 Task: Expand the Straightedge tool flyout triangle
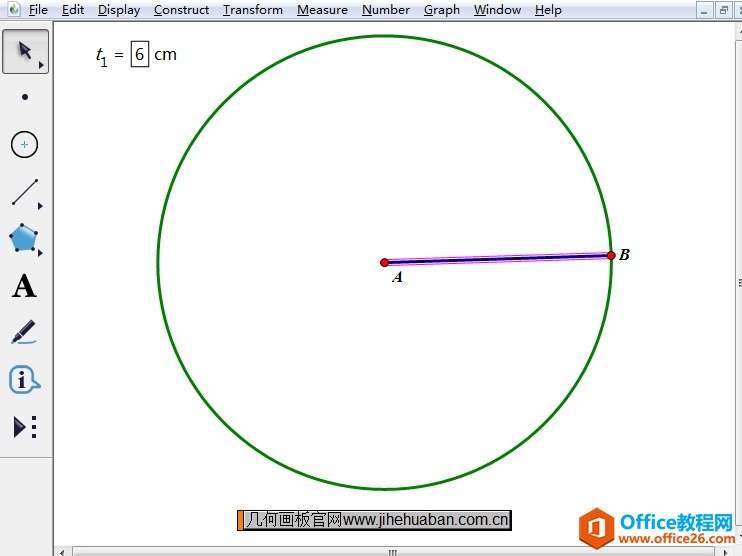pos(40,206)
